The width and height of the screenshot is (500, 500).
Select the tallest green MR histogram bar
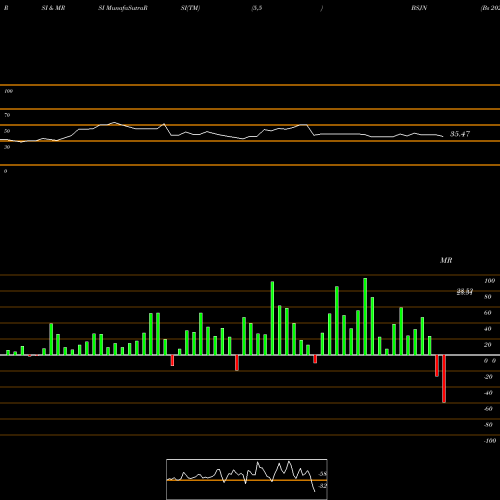pos(365,316)
